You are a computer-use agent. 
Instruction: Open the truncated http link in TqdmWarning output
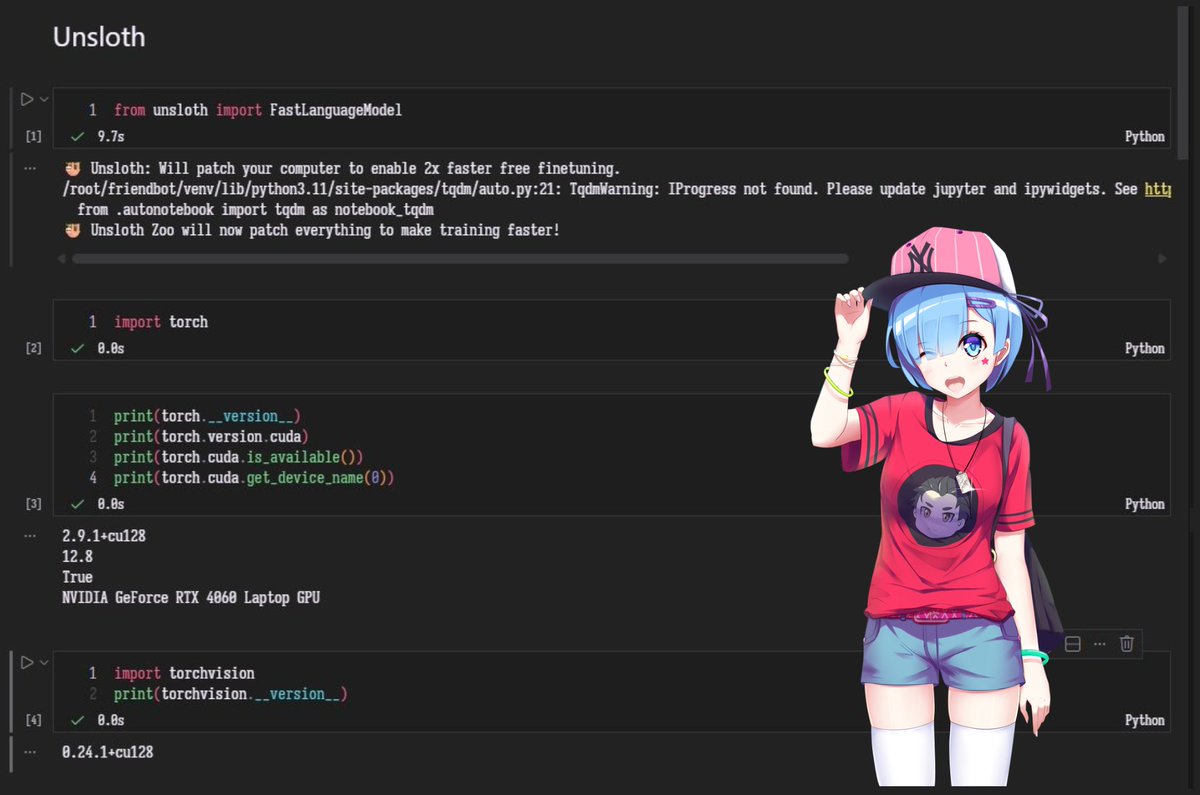pos(1158,189)
